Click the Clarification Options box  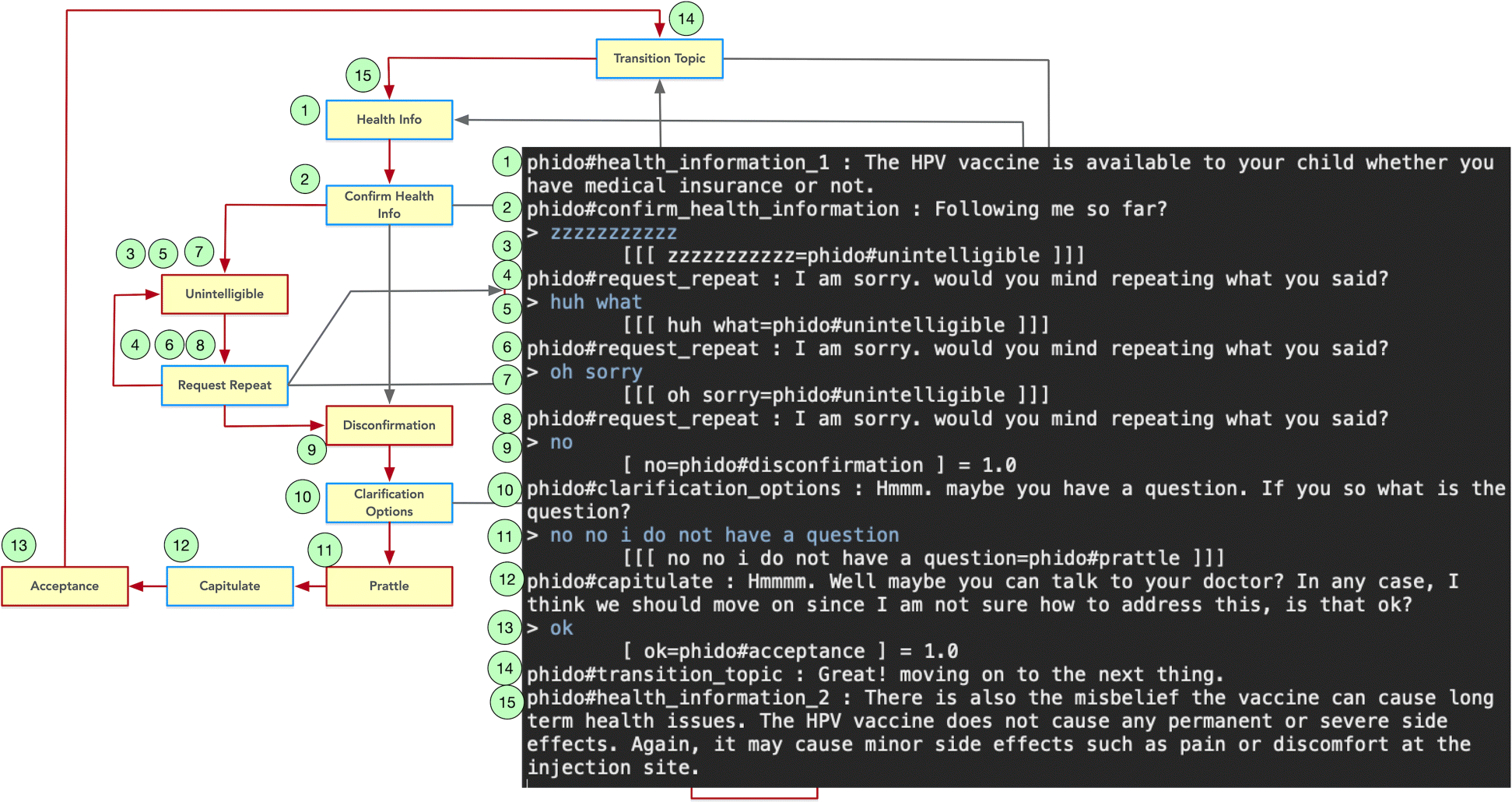[x=389, y=503]
